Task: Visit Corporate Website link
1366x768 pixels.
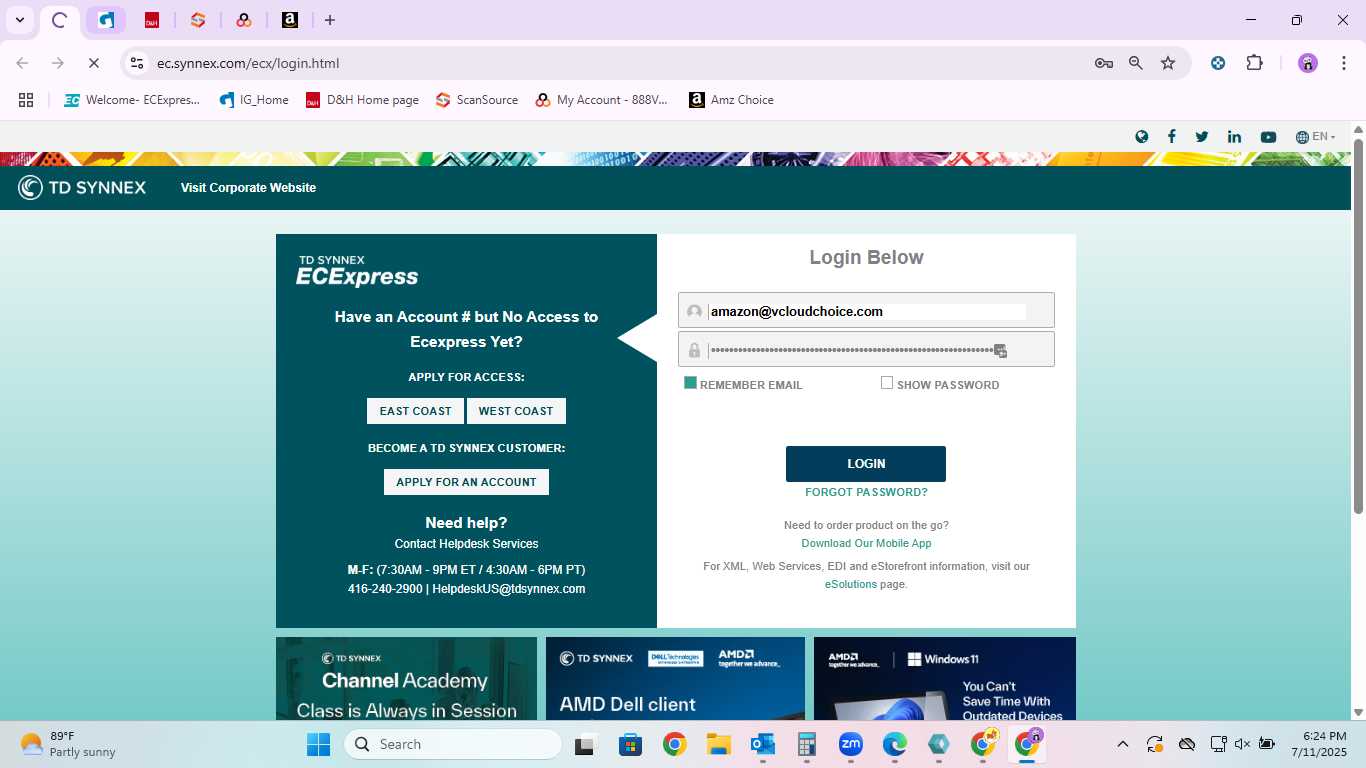Action: click(248, 188)
